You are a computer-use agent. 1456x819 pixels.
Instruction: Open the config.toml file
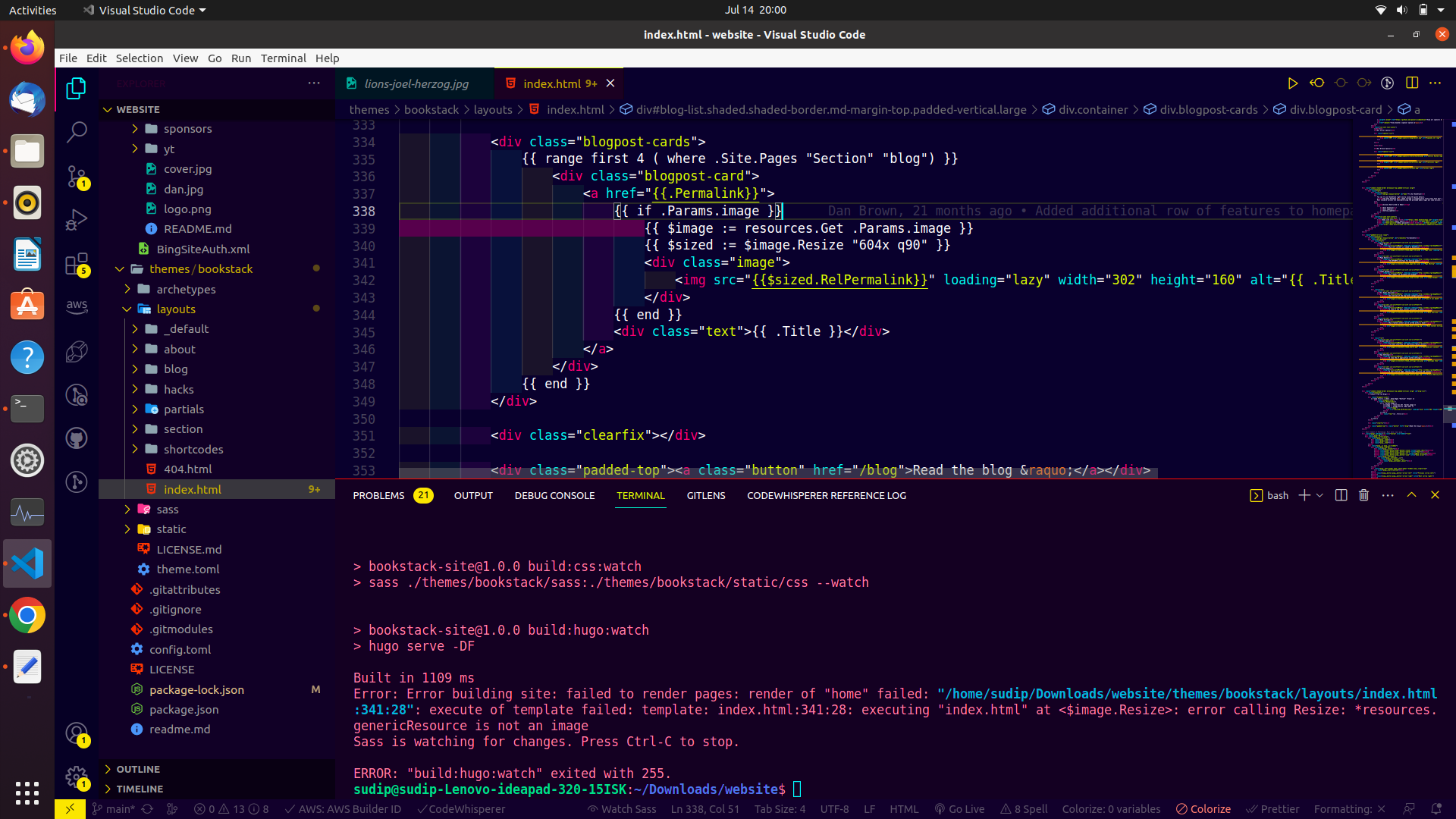pyautogui.click(x=180, y=650)
